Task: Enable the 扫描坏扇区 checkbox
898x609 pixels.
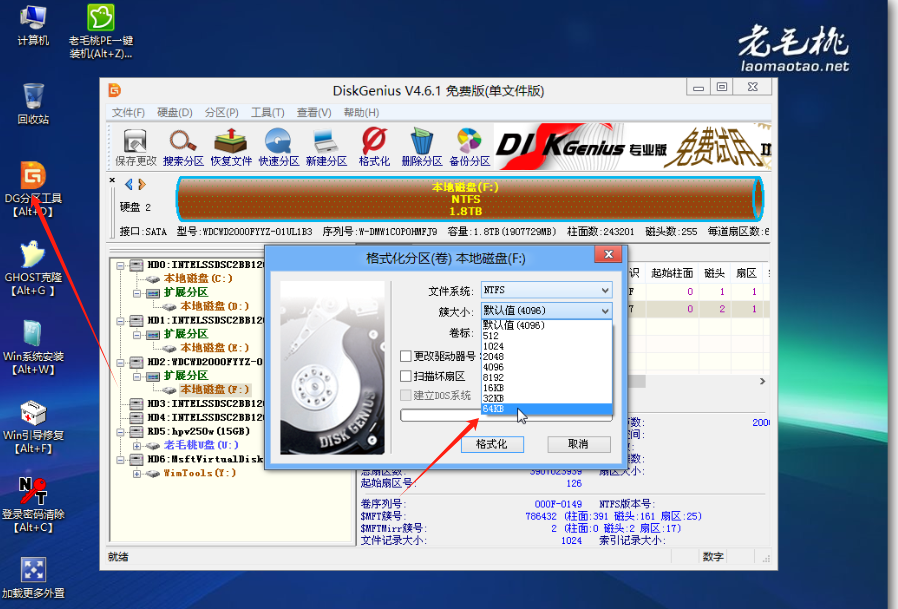Action: pos(405,376)
